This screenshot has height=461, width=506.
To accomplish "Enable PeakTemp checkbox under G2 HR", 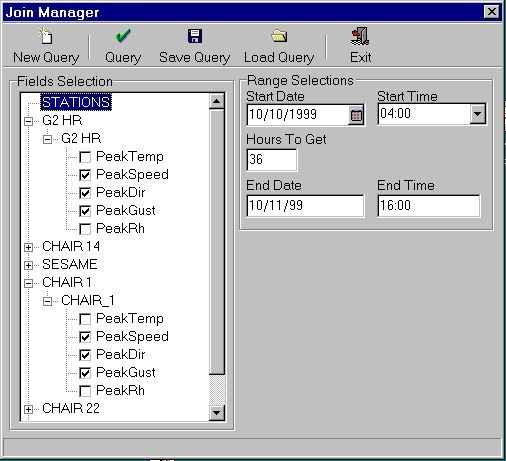I will click(85, 157).
